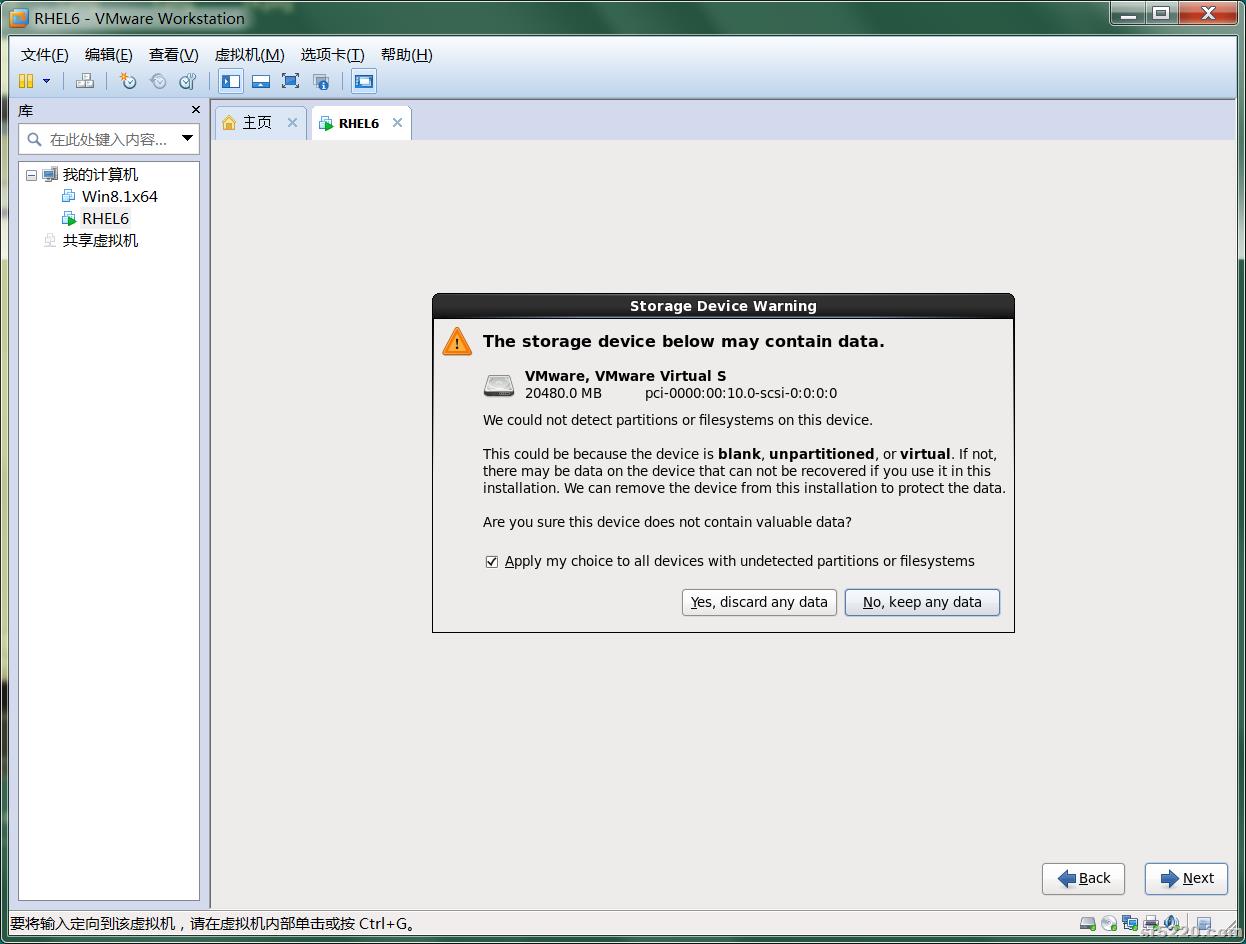The height and width of the screenshot is (944, 1246).
Task: Uncheck Apply my choice to all devices
Action: pos(492,562)
